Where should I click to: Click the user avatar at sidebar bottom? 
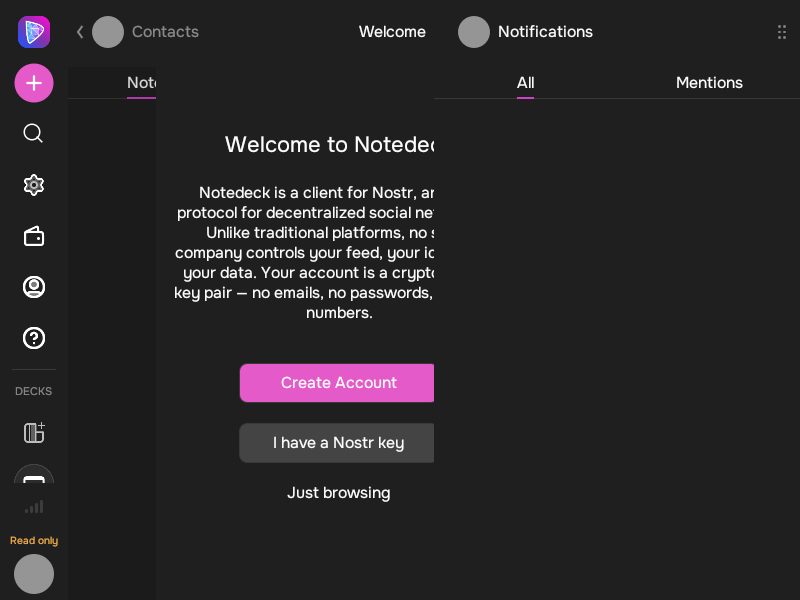(x=34, y=574)
